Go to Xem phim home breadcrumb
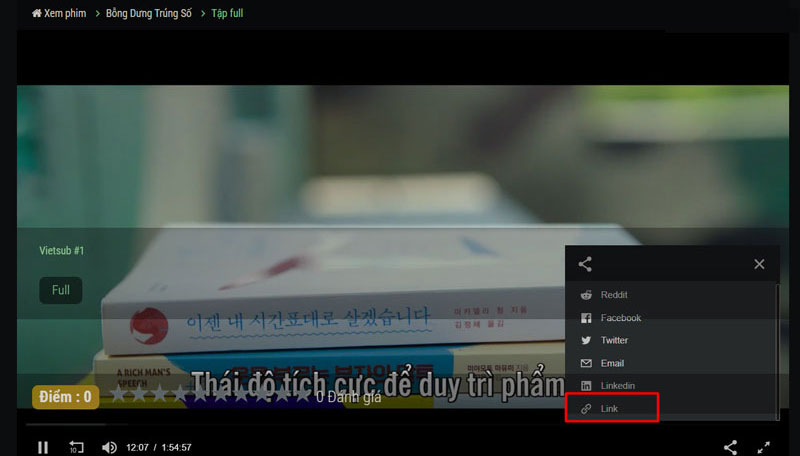800x456 pixels. (60, 14)
